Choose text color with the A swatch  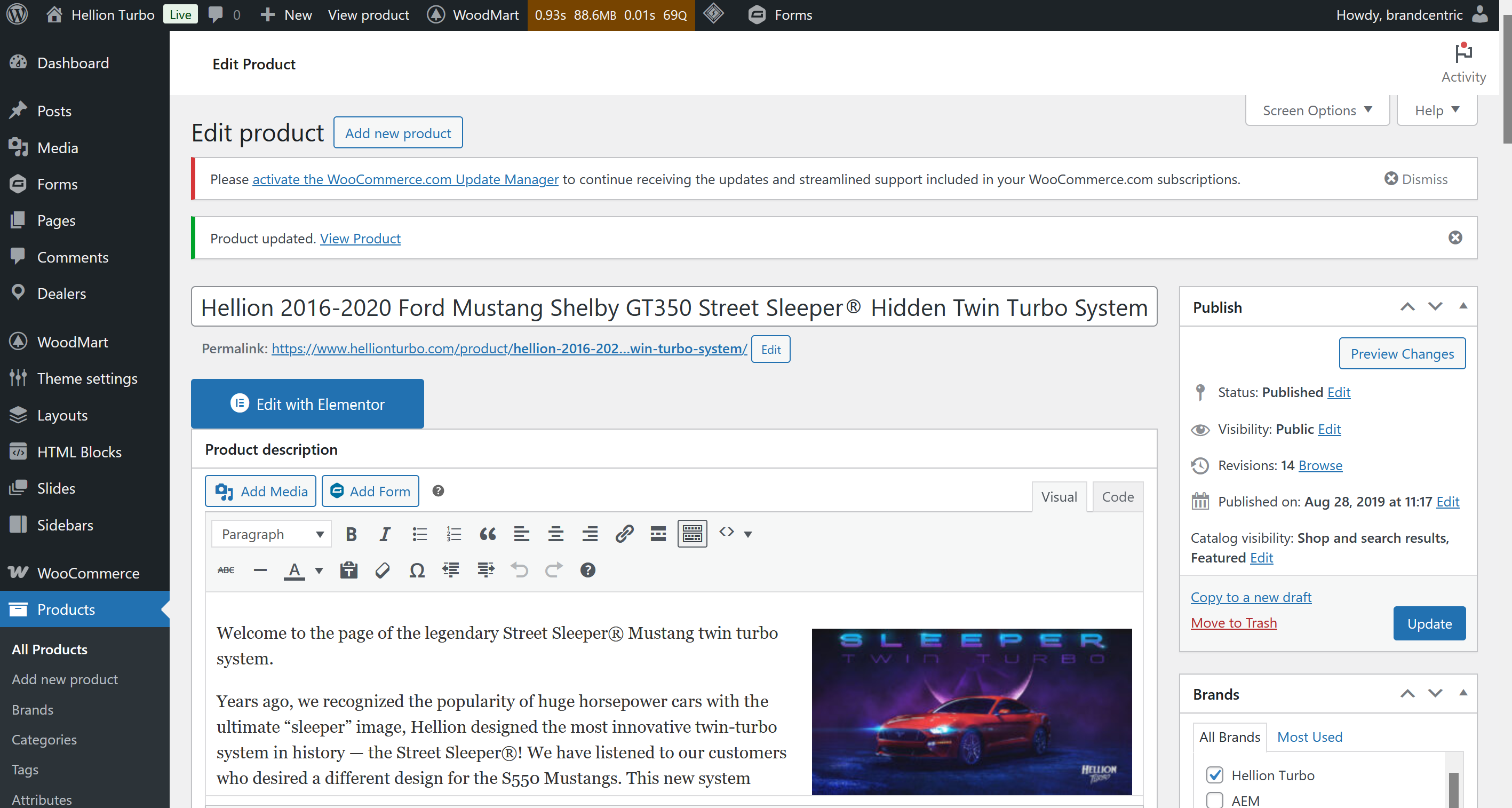294,569
